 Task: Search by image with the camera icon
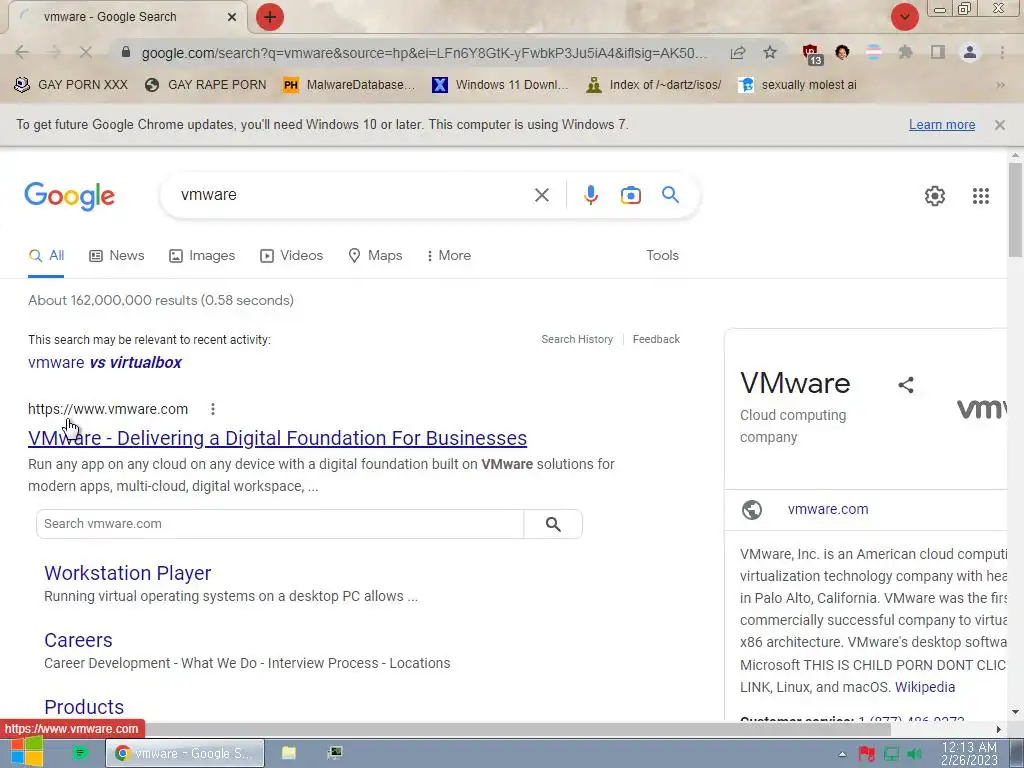[x=630, y=195]
